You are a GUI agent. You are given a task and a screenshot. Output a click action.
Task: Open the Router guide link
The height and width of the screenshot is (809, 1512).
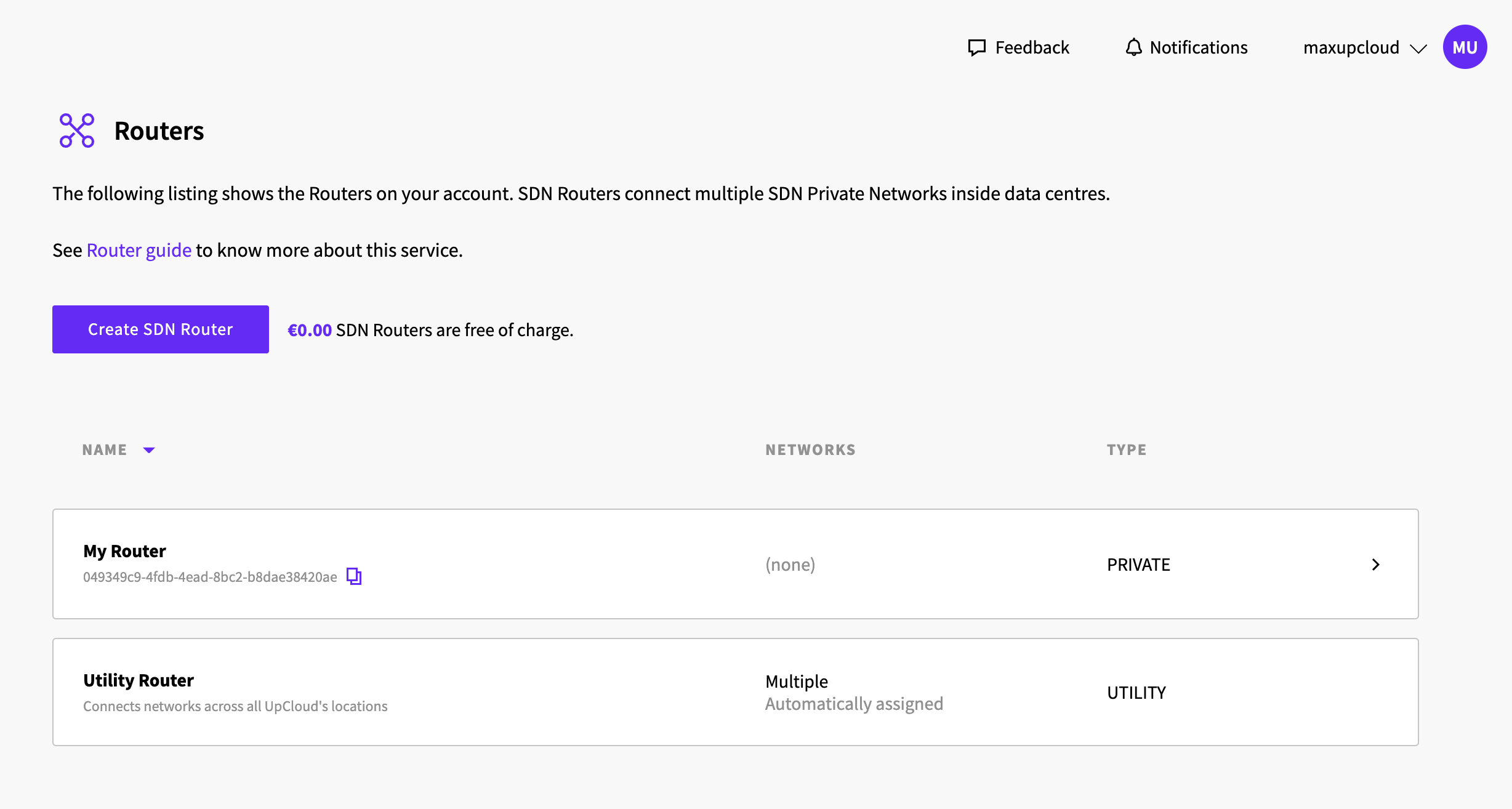139,250
